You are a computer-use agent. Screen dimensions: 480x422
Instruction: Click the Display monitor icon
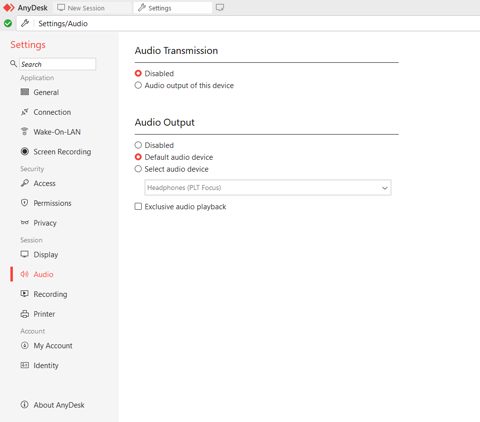tap(25, 254)
